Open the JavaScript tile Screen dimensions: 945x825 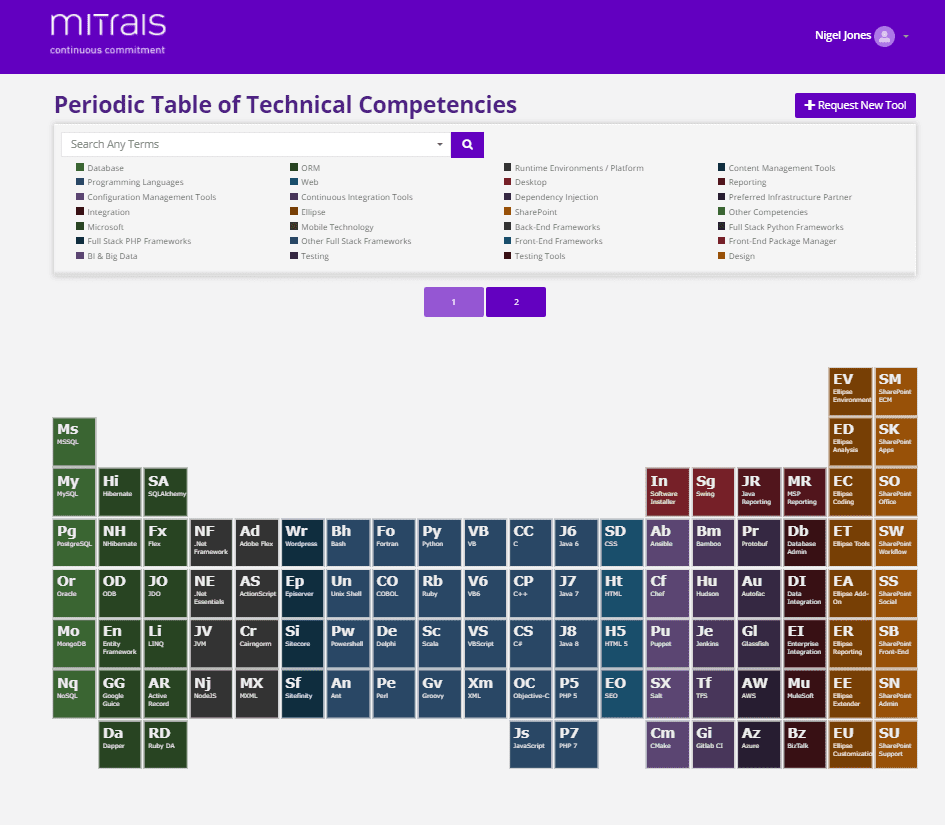click(529, 745)
